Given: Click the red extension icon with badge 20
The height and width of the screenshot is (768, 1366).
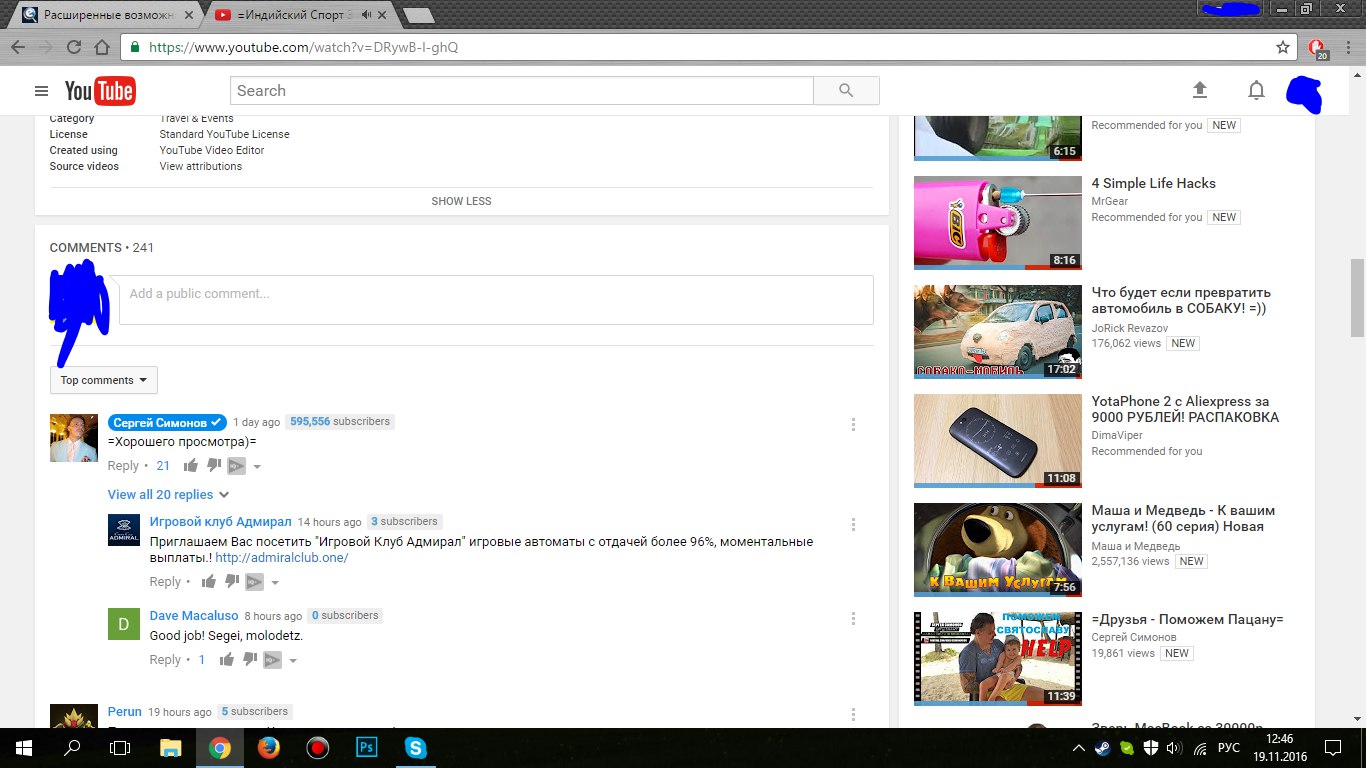Looking at the screenshot, I should pos(1318,48).
